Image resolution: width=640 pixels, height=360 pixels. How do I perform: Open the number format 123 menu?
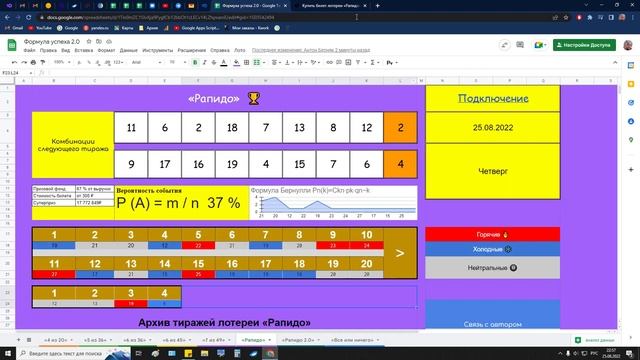(x=119, y=62)
